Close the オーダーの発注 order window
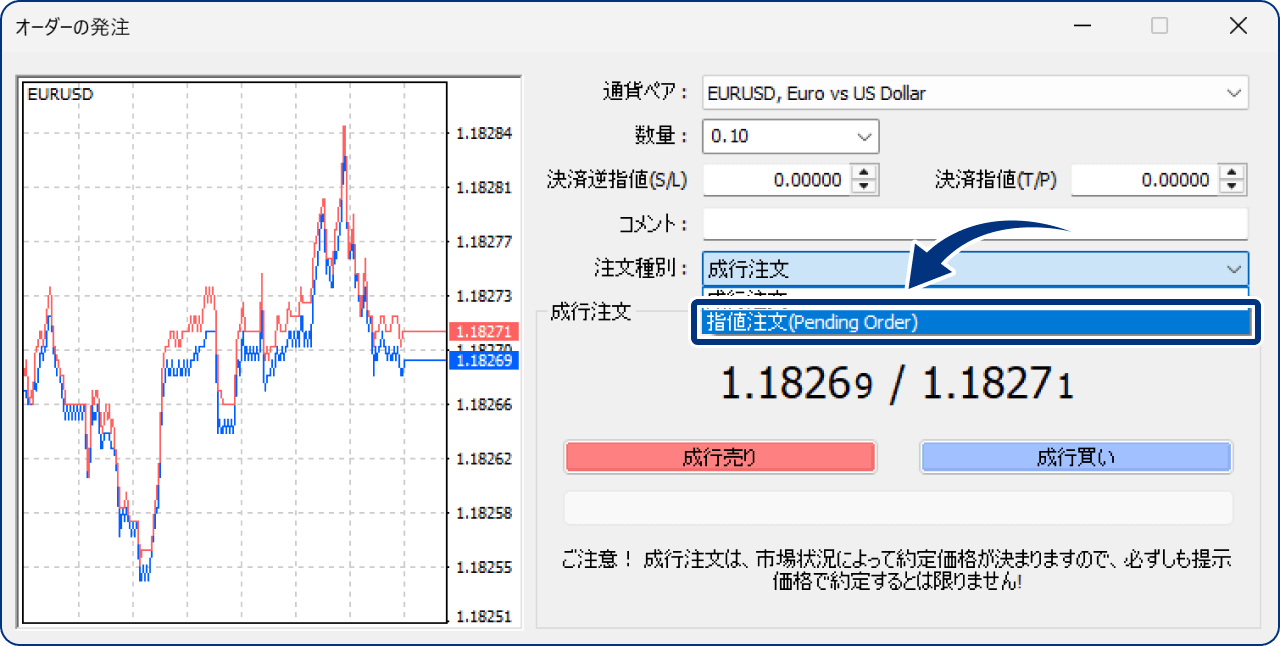Screen dimensions: 1280x646 [1238, 25]
